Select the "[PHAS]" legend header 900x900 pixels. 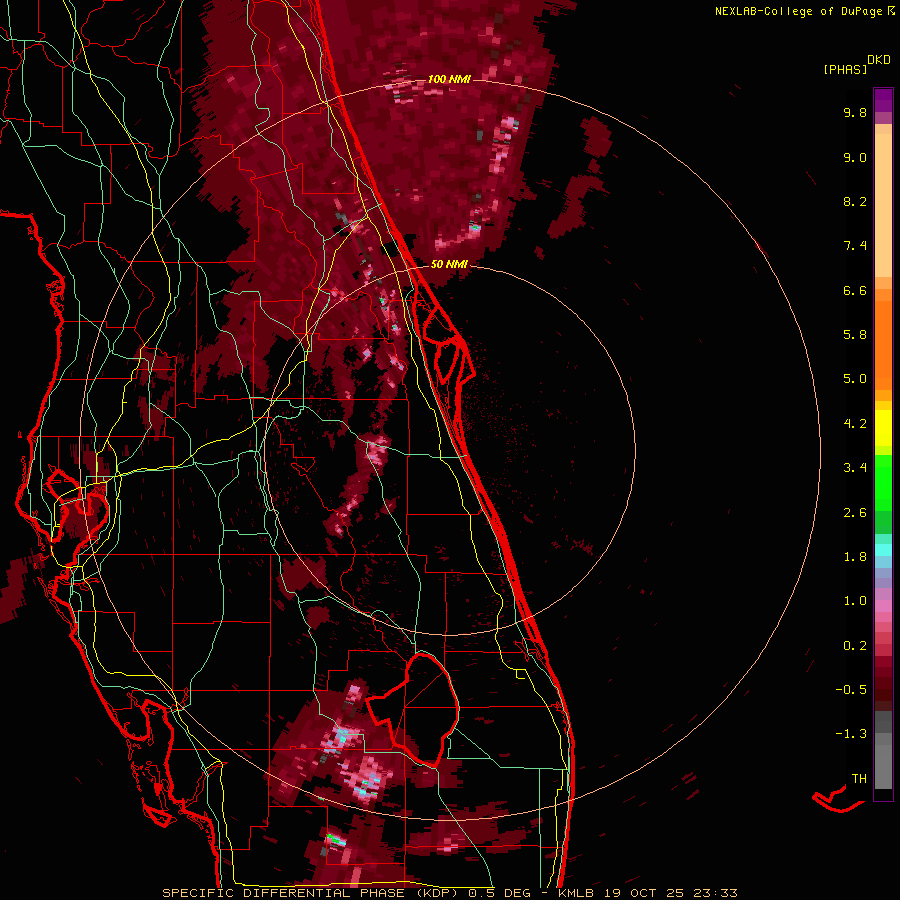[845, 69]
